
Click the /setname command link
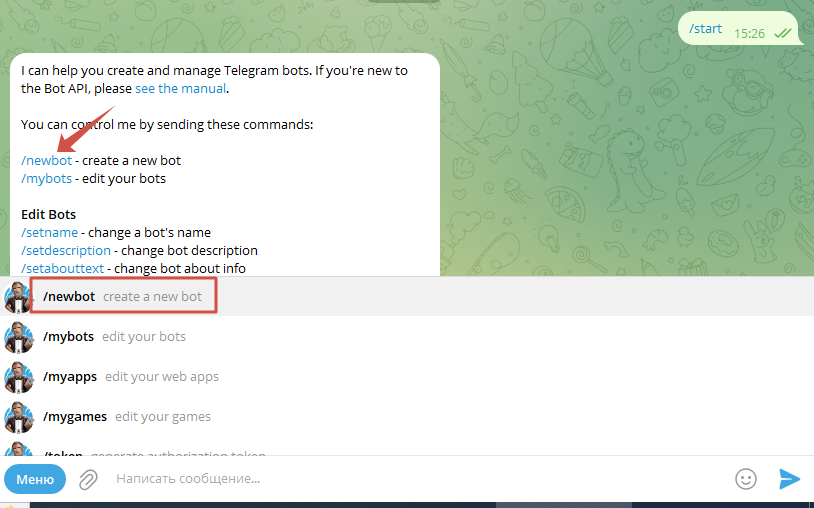click(49, 232)
